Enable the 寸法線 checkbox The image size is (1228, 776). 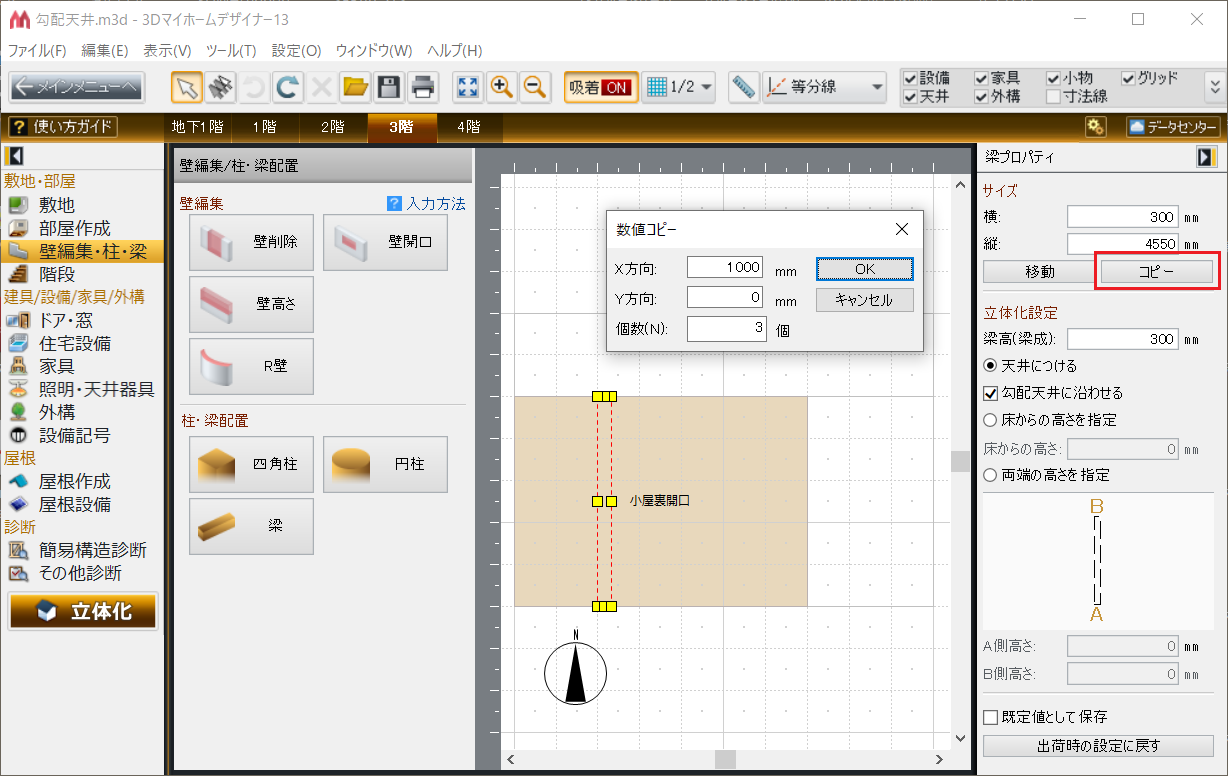[1054, 97]
